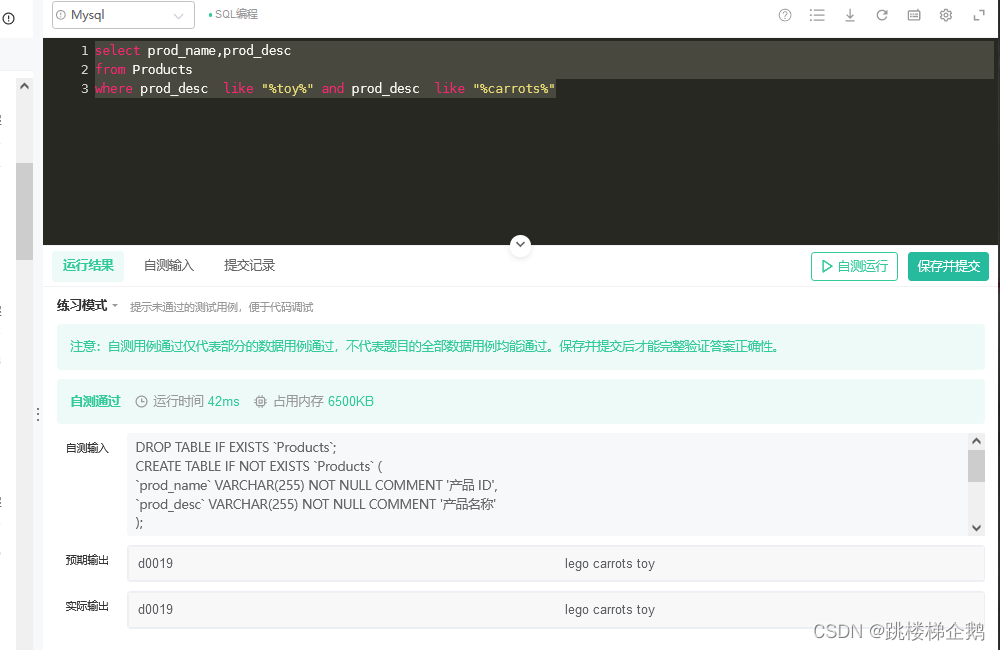Click the 自测输入 box scrollbar thumb
The height and width of the screenshot is (650, 1000).
coord(976,466)
